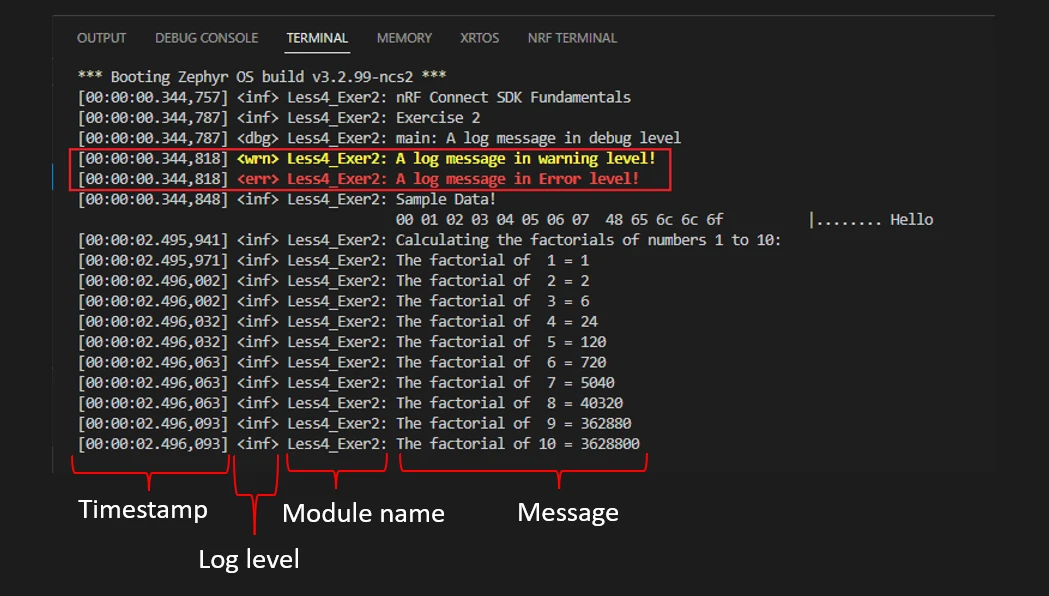1049x596 pixels.
Task: Click the Booting Zephyr OS build line
Action: coord(262,77)
